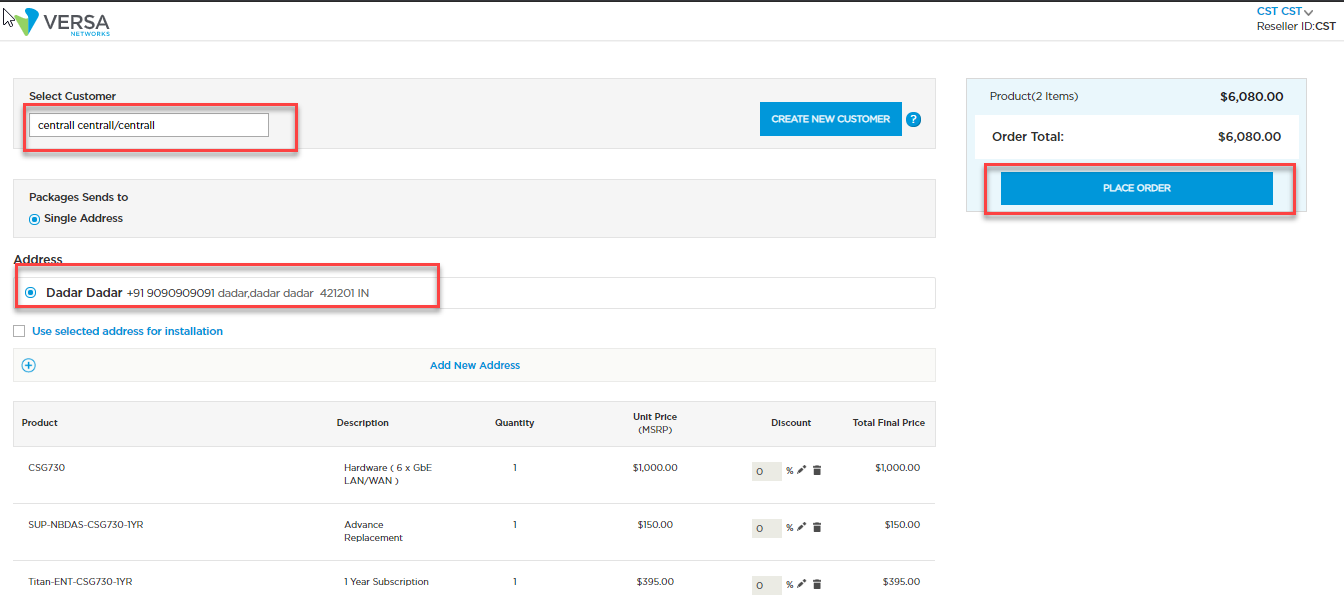Click the Order Total label

pyautogui.click(x=1028, y=137)
